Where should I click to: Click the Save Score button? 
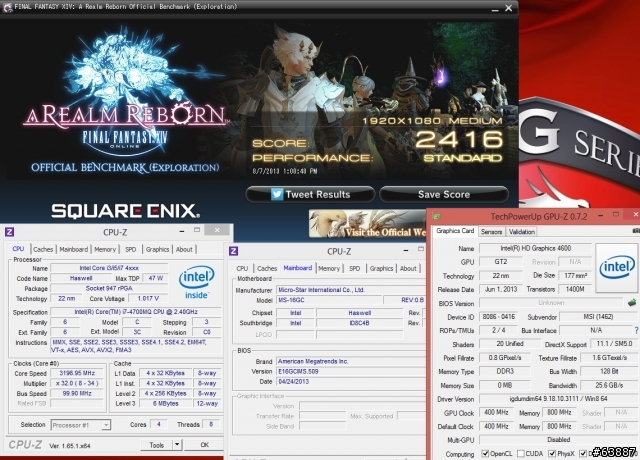coord(444,194)
